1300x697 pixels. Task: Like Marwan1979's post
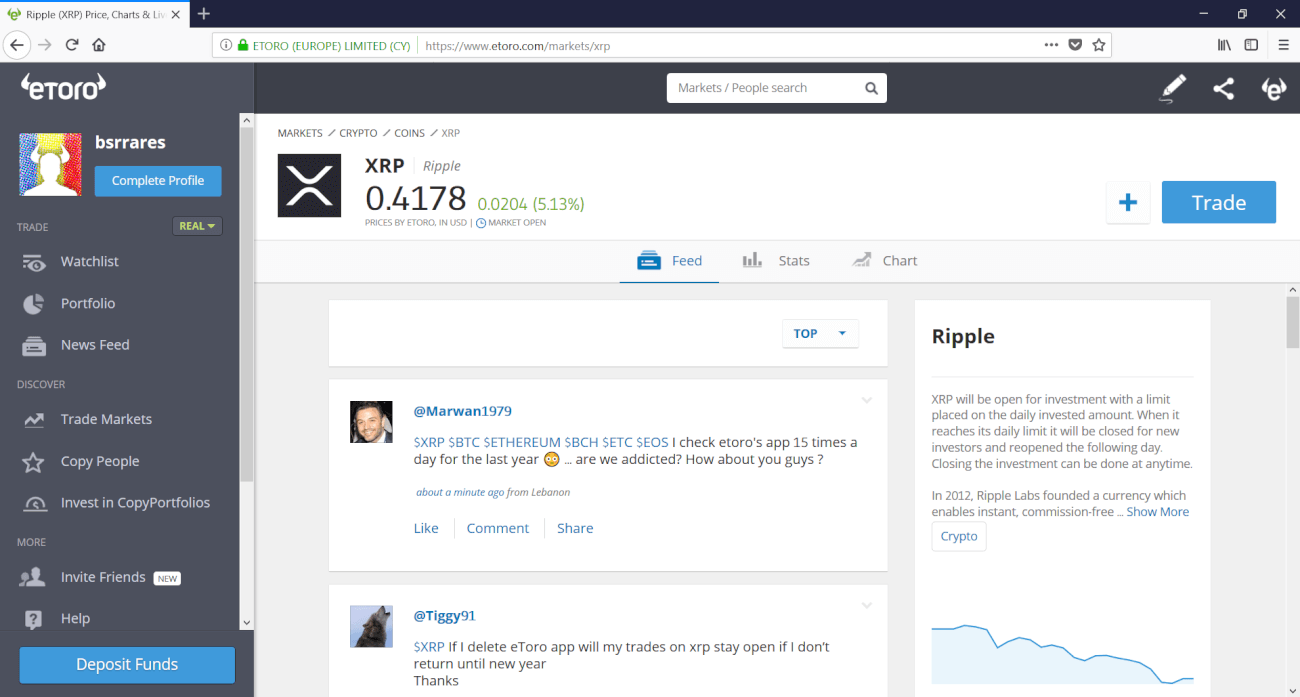tap(426, 528)
